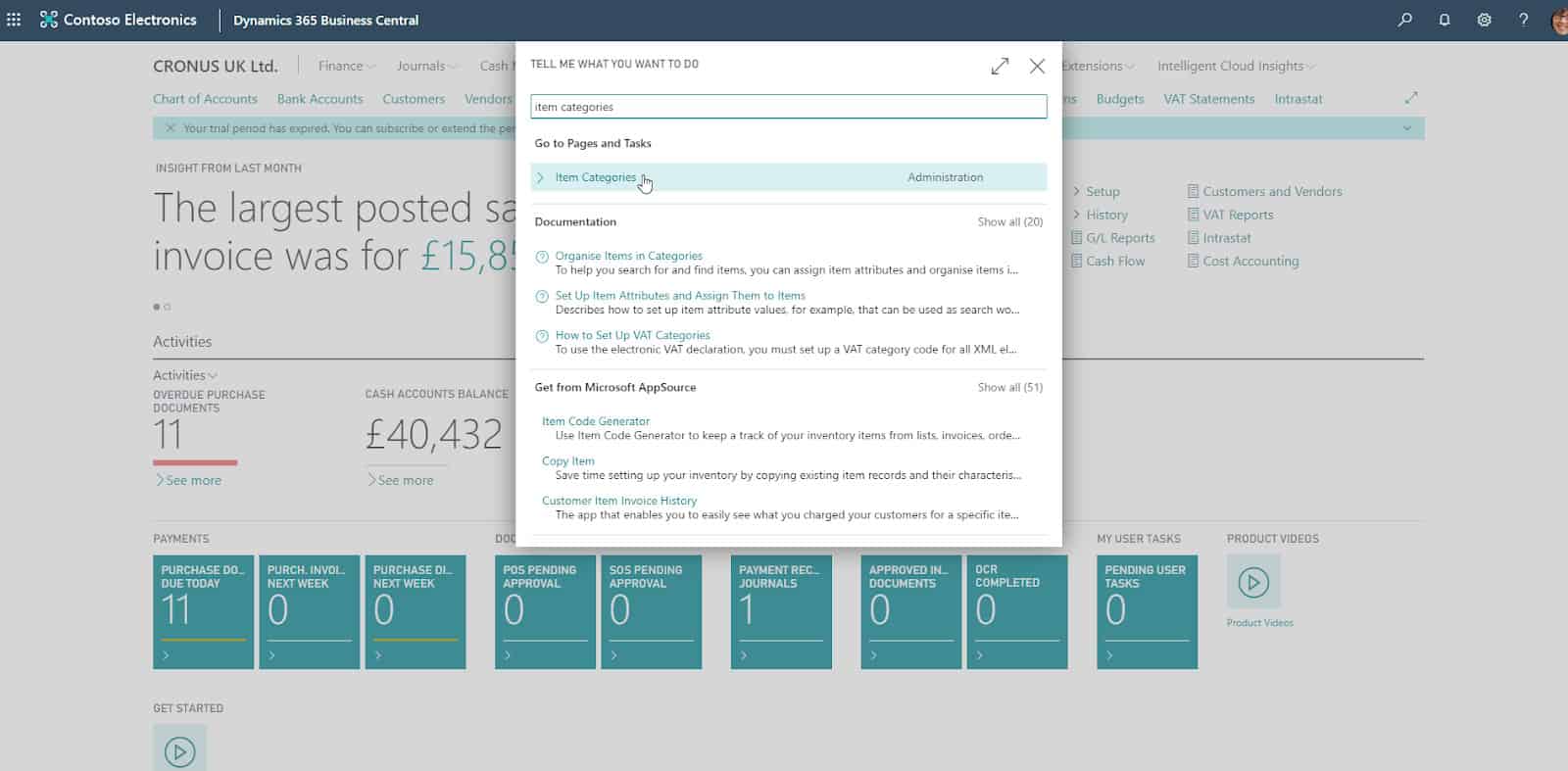This screenshot has height=771, width=1568.
Task: Open Organise Items in Categories documentation
Action: (x=628, y=256)
